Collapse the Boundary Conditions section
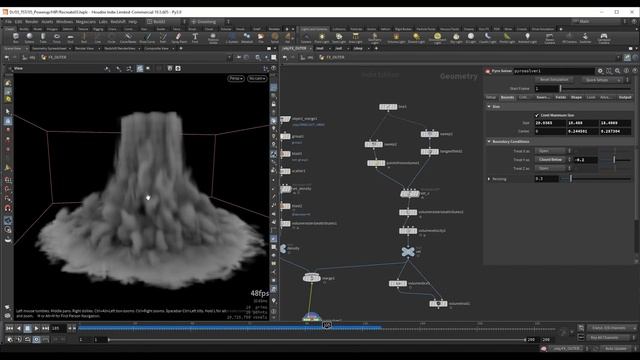This screenshot has height=360, width=640. pyautogui.click(x=489, y=142)
